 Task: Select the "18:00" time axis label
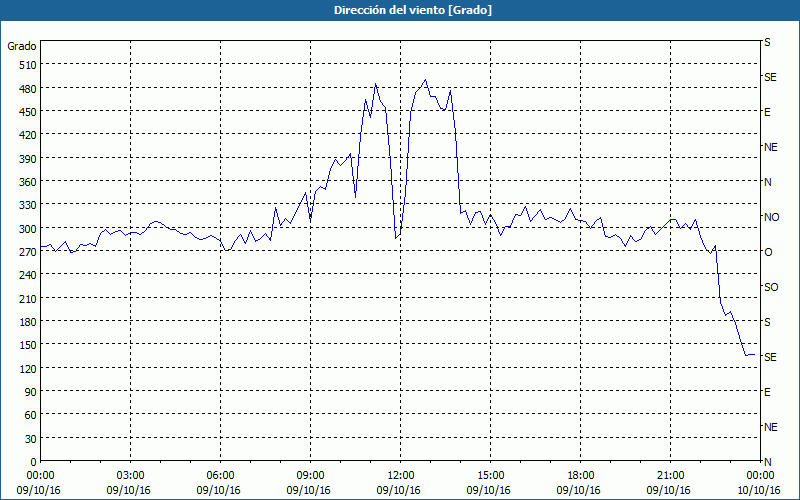(581, 475)
